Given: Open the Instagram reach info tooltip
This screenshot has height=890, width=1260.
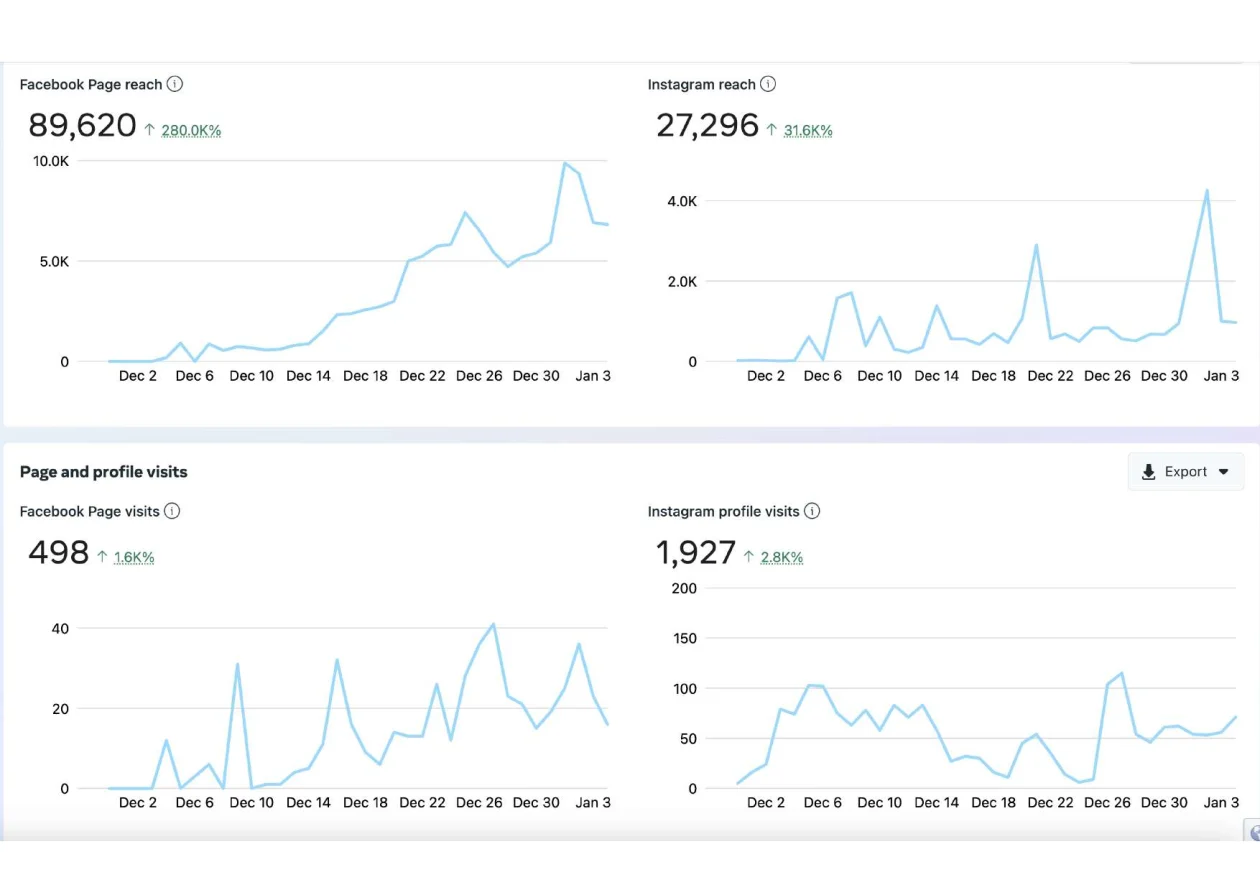Looking at the screenshot, I should tap(768, 84).
